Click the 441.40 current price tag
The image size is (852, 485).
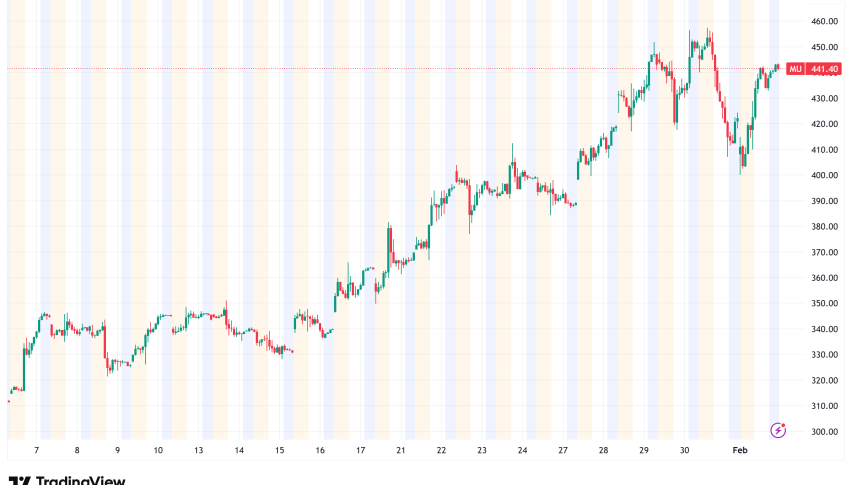pyautogui.click(x=824, y=69)
